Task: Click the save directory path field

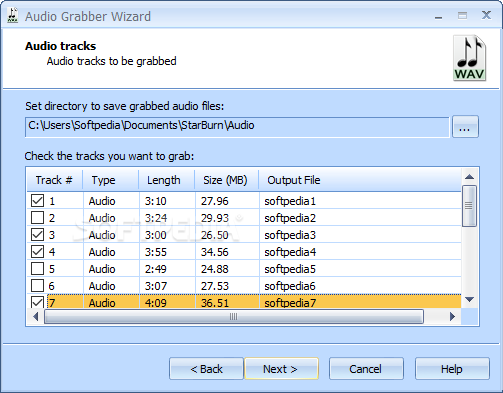Action: pos(237,127)
